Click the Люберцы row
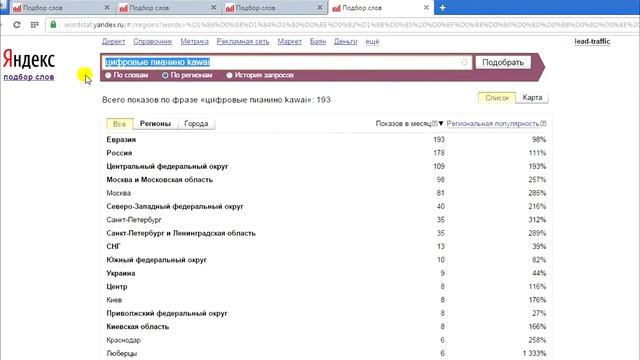 (x=326, y=353)
